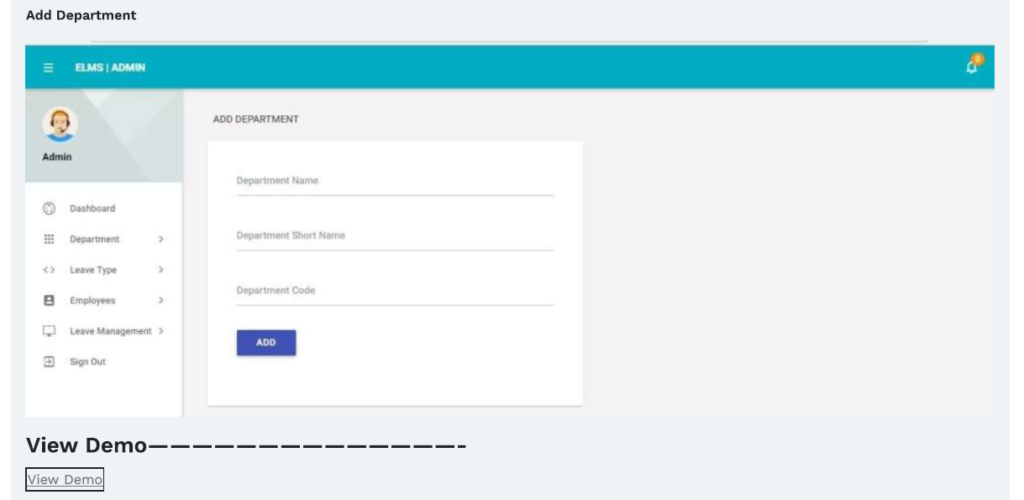1024x500 pixels.
Task: Open Dashboard in the sidebar
Action: (x=92, y=209)
